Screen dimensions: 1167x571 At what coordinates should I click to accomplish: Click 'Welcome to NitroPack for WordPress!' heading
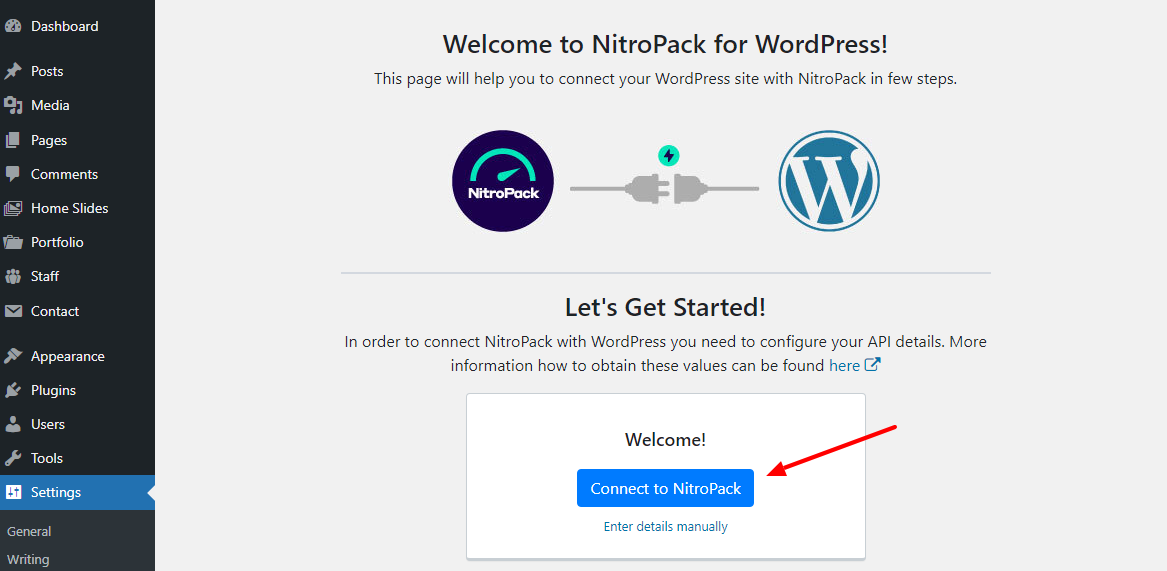(665, 43)
